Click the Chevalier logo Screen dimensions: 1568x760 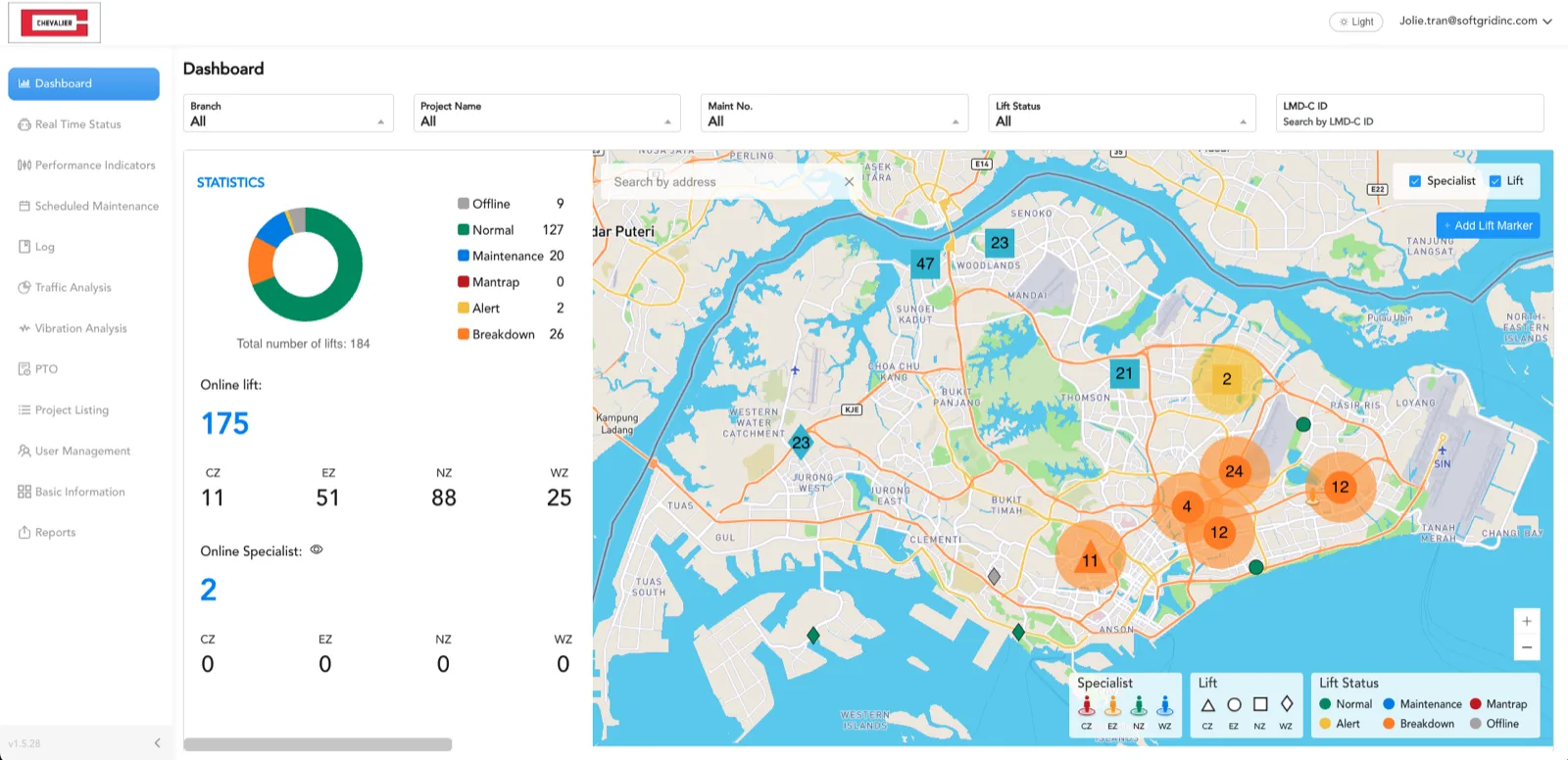(x=55, y=23)
